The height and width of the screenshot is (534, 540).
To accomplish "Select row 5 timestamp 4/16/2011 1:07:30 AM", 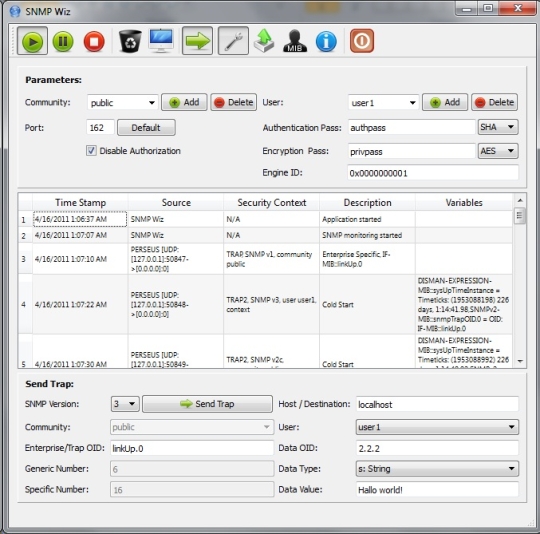I will [80, 351].
